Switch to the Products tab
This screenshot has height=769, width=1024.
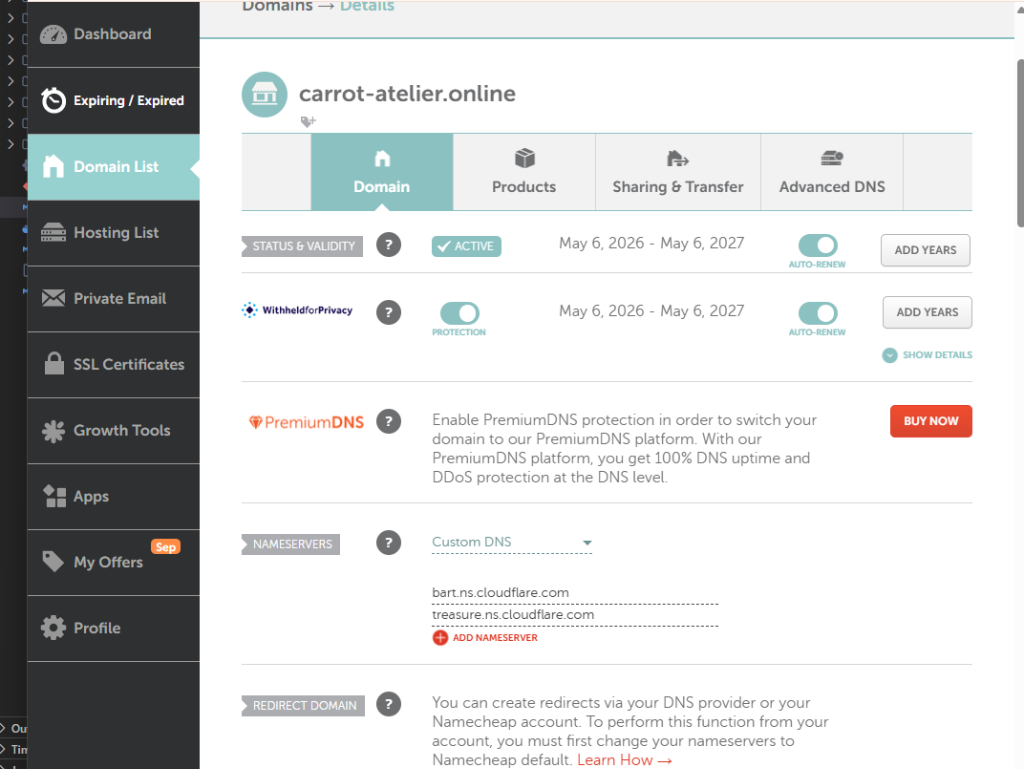click(x=524, y=172)
